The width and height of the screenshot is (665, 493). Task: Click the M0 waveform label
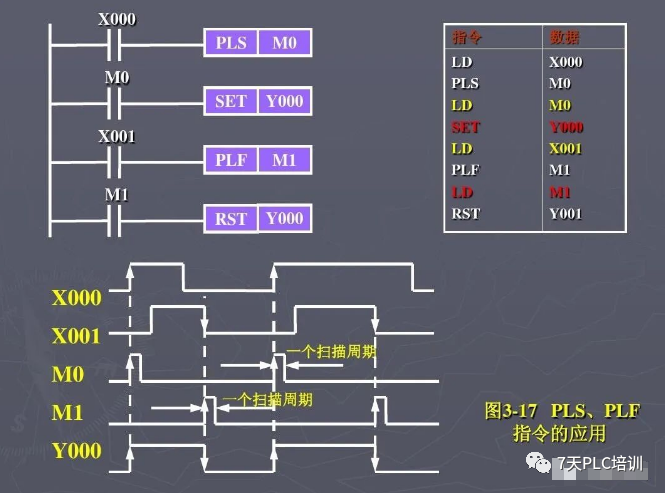[x=68, y=375]
